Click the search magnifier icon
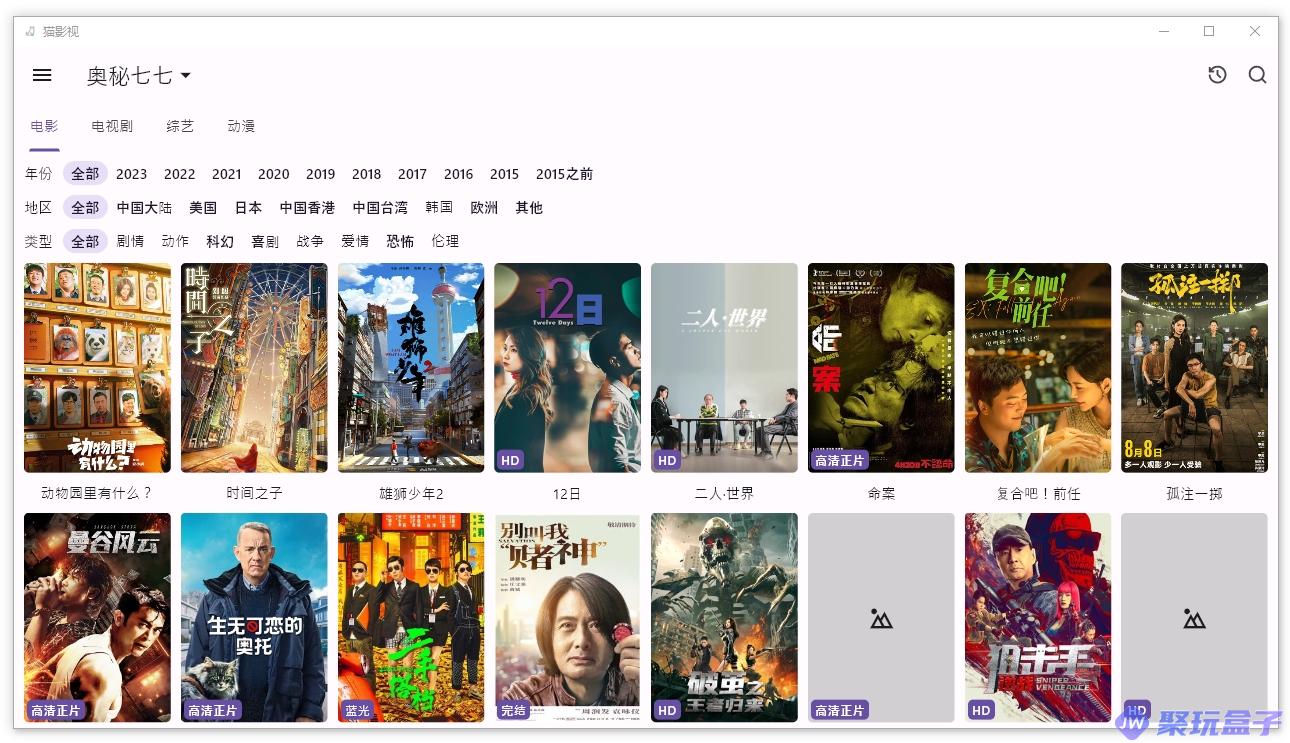1290x743 pixels. [x=1257, y=75]
